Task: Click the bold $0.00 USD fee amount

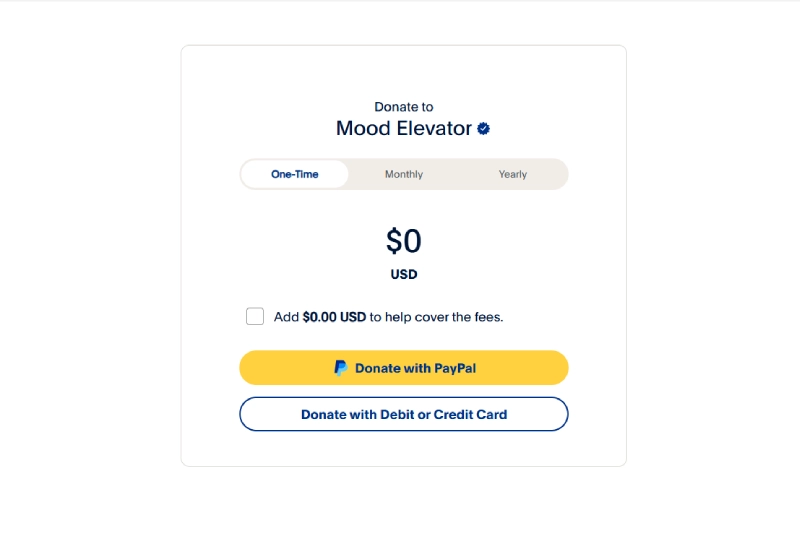Action: (x=334, y=317)
